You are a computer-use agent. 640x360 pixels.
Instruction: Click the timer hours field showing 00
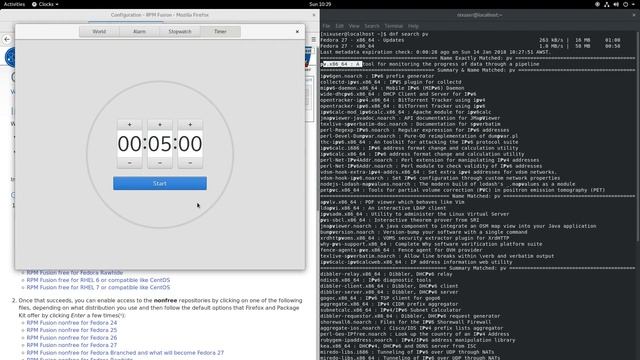(x=130, y=144)
